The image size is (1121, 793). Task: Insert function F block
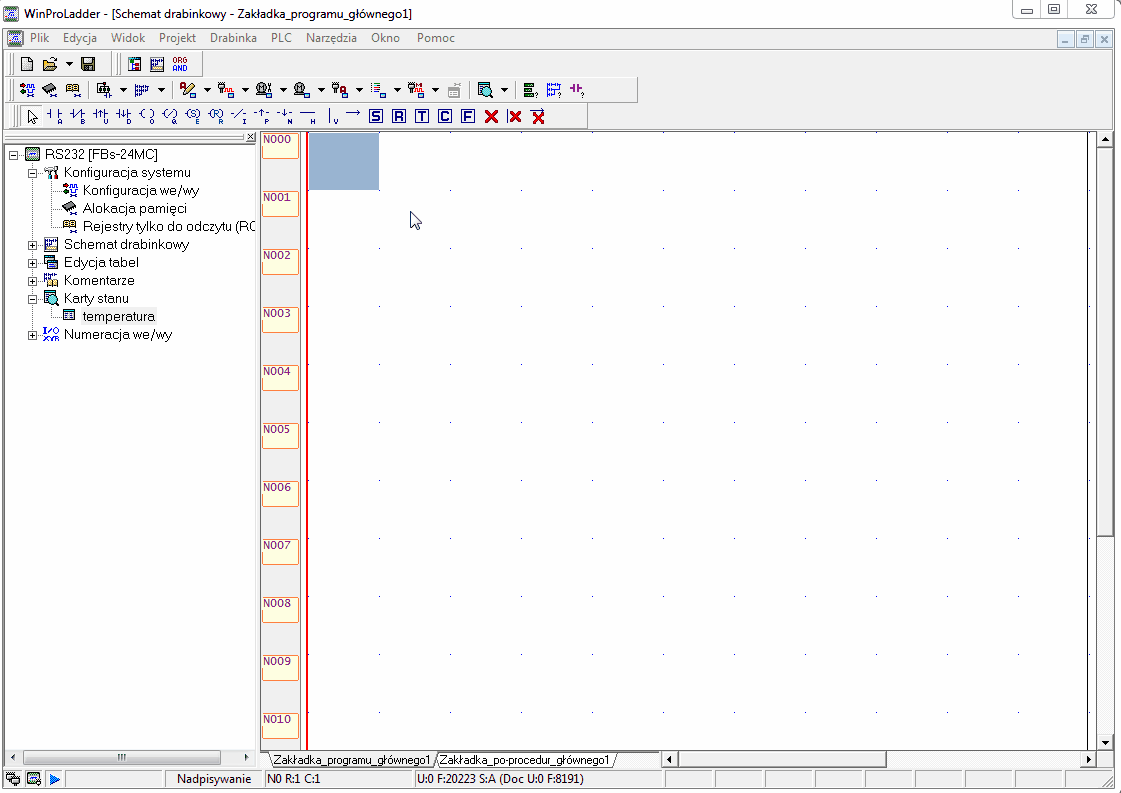(x=468, y=117)
